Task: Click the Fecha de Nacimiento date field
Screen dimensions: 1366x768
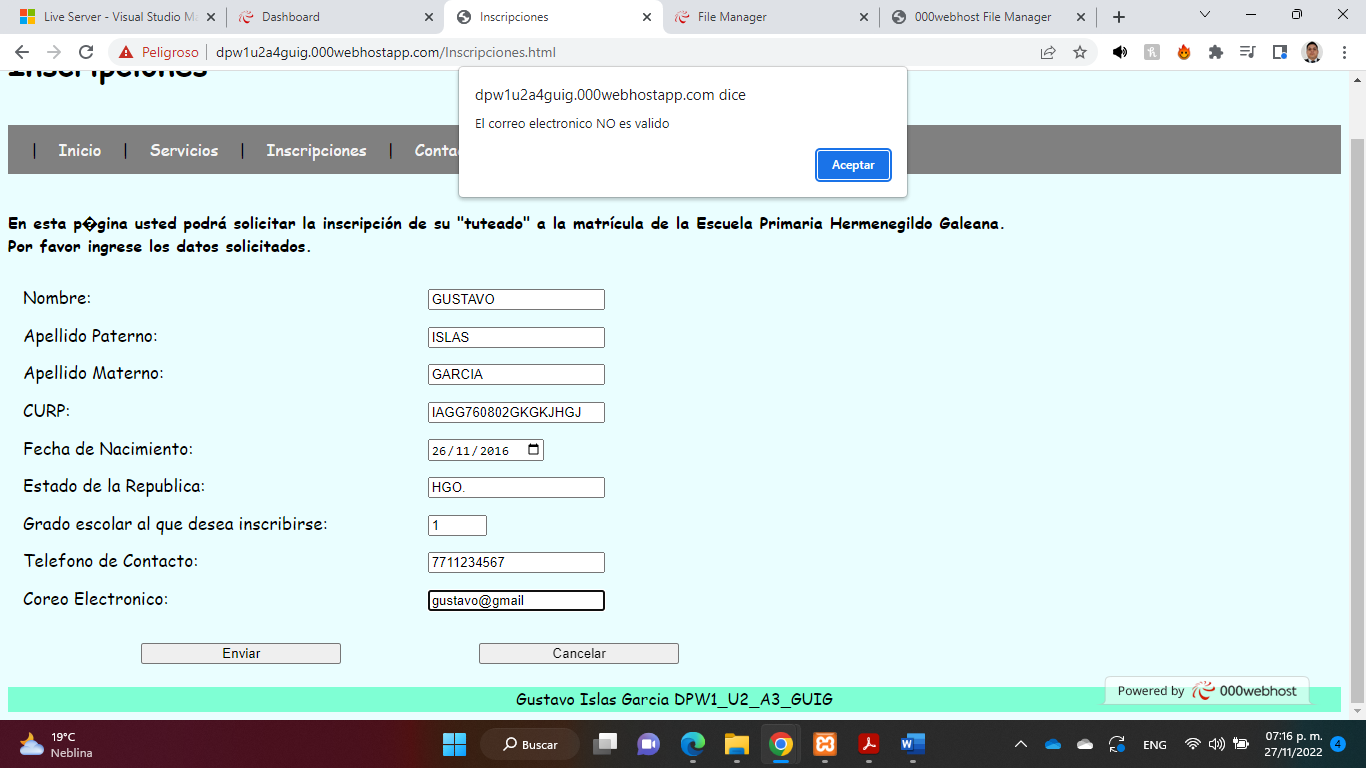Action: click(486, 450)
